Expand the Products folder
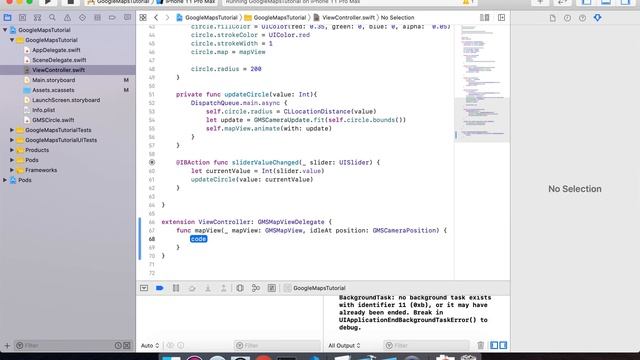Screen dimensions: 640x360 point(12,150)
